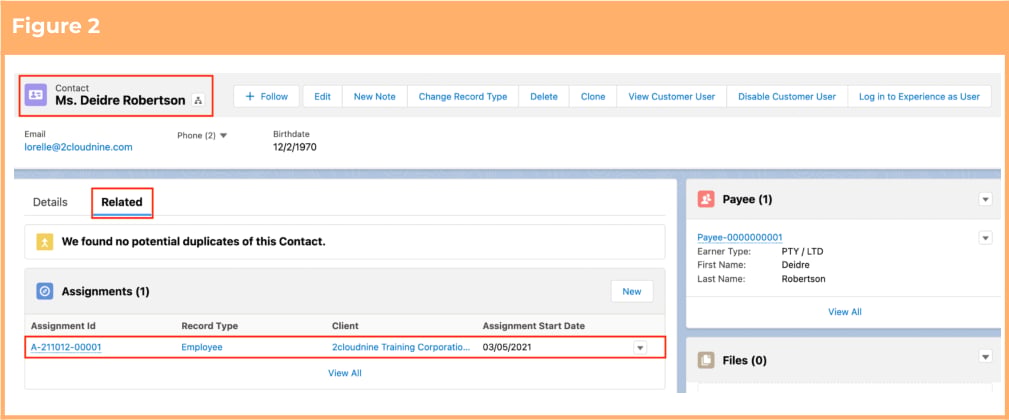Click View Customer User
Screen dimensions: 1009x420
pyautogui.click(x=672, y=96)
